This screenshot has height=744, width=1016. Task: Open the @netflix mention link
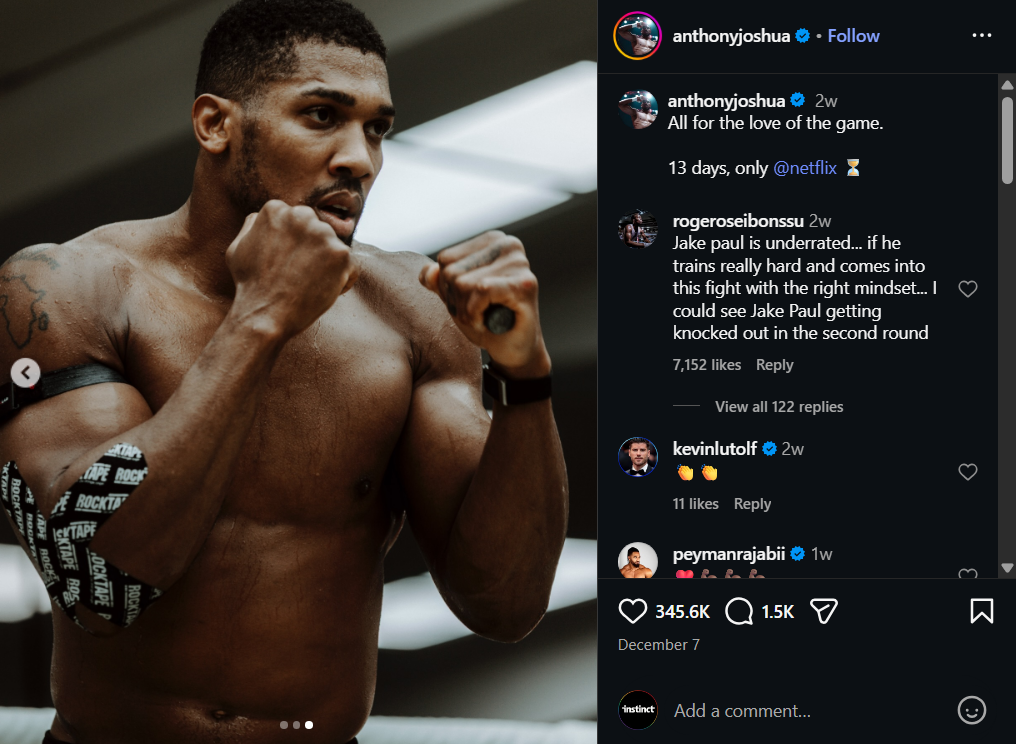click(805, 168)
